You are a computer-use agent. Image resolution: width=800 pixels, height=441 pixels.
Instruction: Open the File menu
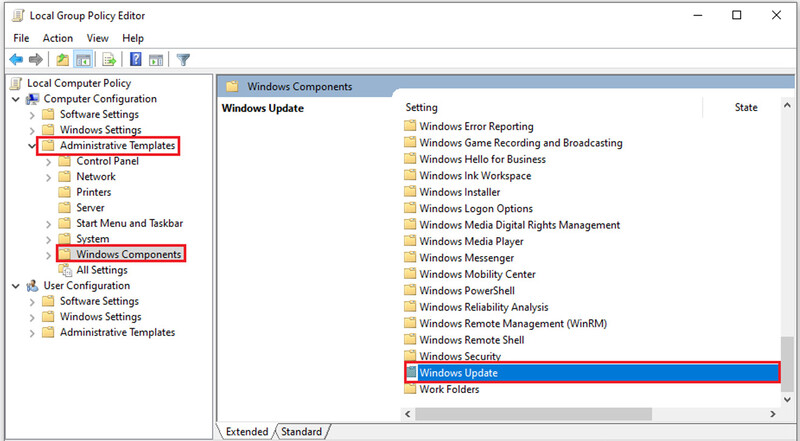click(21, 38)
